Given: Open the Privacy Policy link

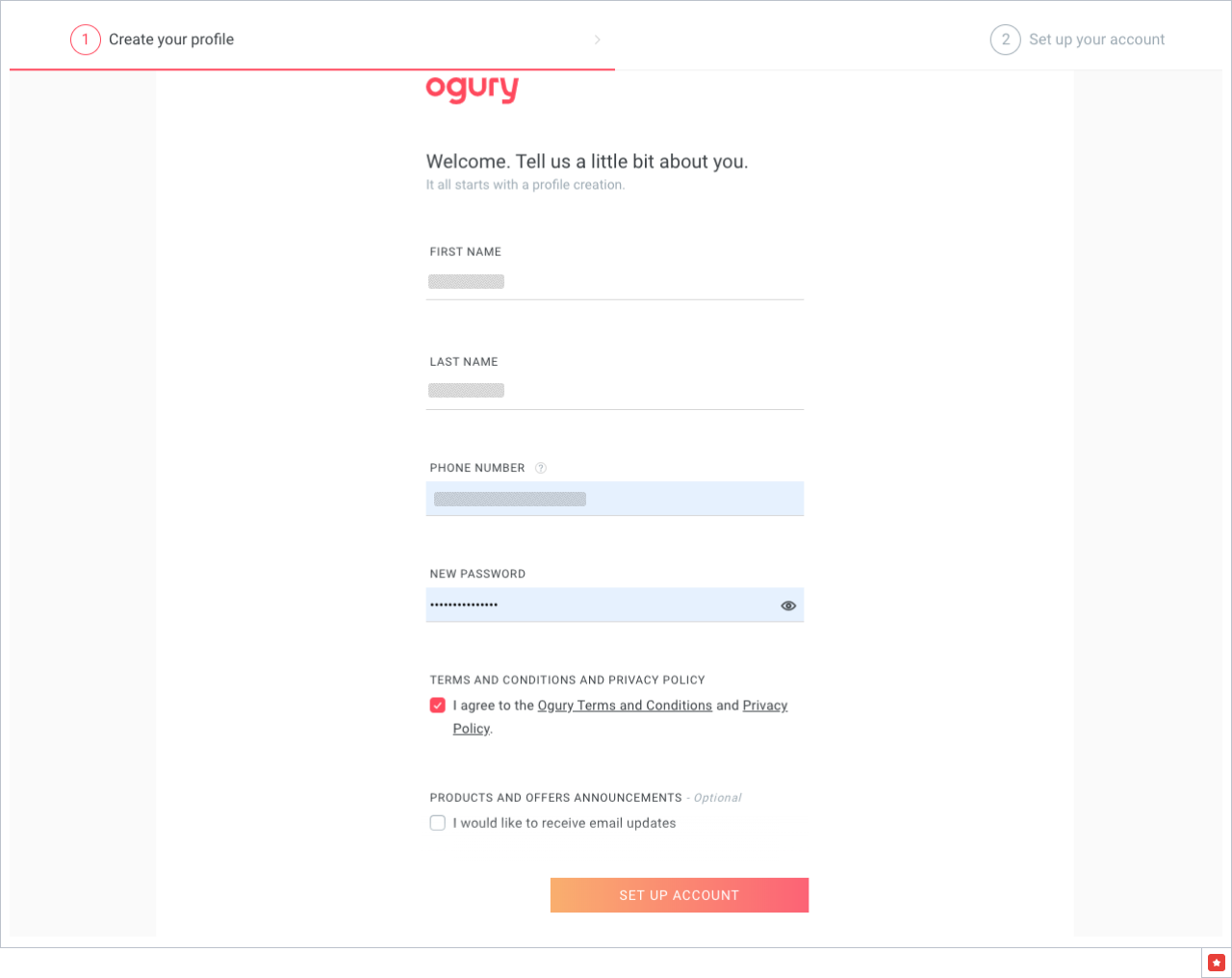Looking at the screenshot, I should tap(764, 705).
